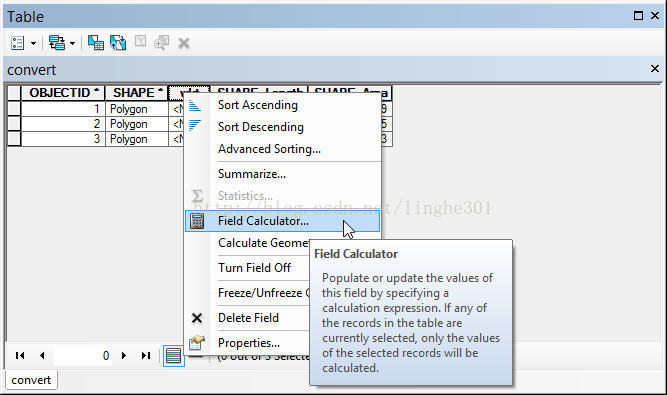Select the OBJECTID column header
The width and height of the screenshot is (667, 395).
tap(63, 93)
